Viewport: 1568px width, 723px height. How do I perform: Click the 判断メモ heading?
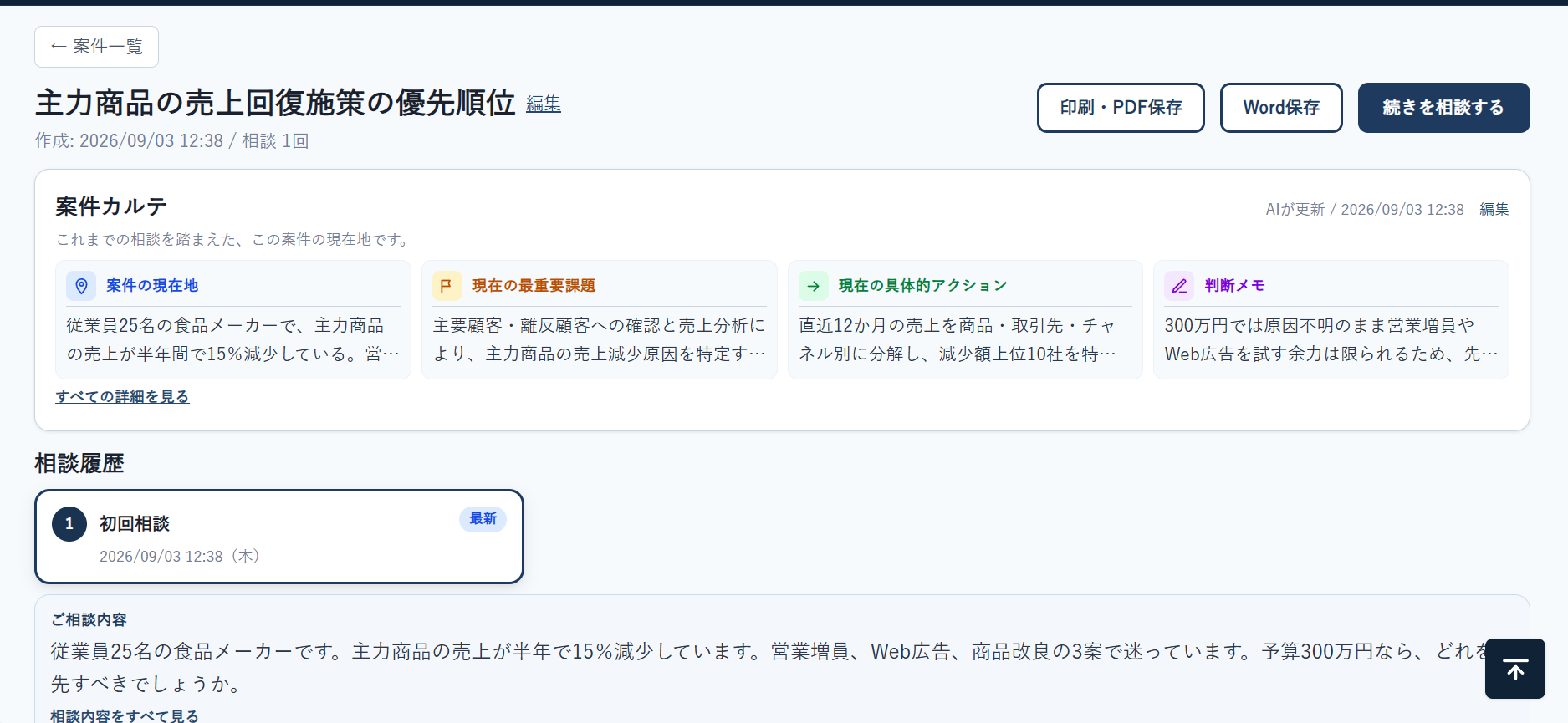(1234, 286)
